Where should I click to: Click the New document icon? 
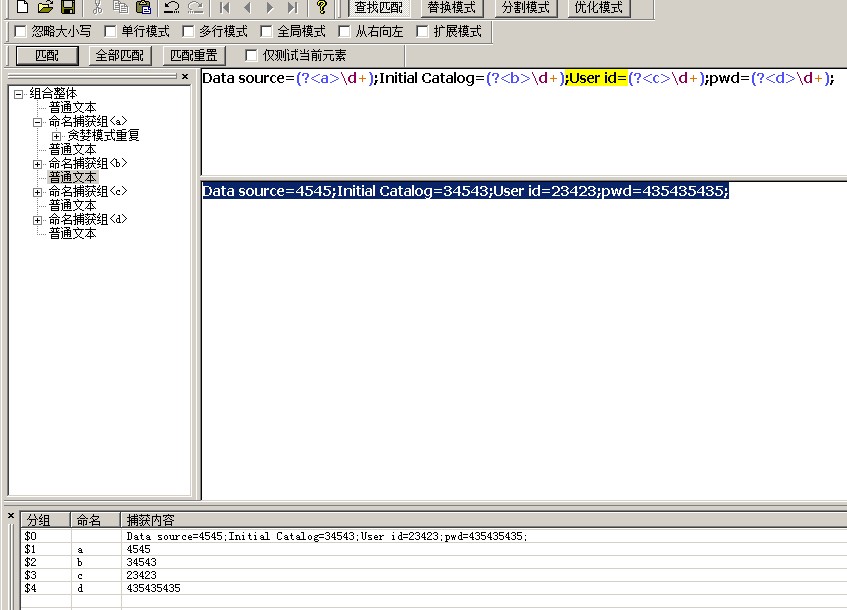click(22, 6)
